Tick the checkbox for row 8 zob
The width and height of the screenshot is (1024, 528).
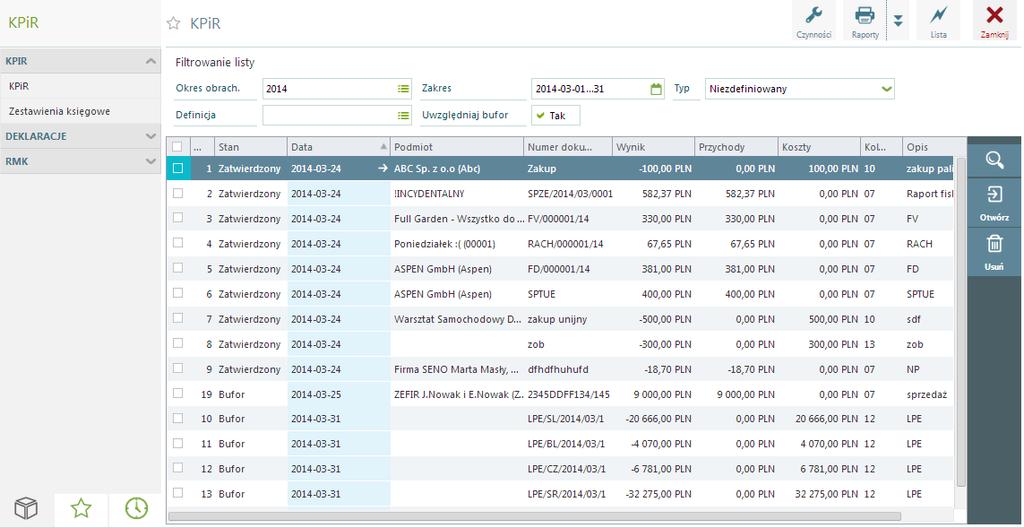[x=178, y=343]
